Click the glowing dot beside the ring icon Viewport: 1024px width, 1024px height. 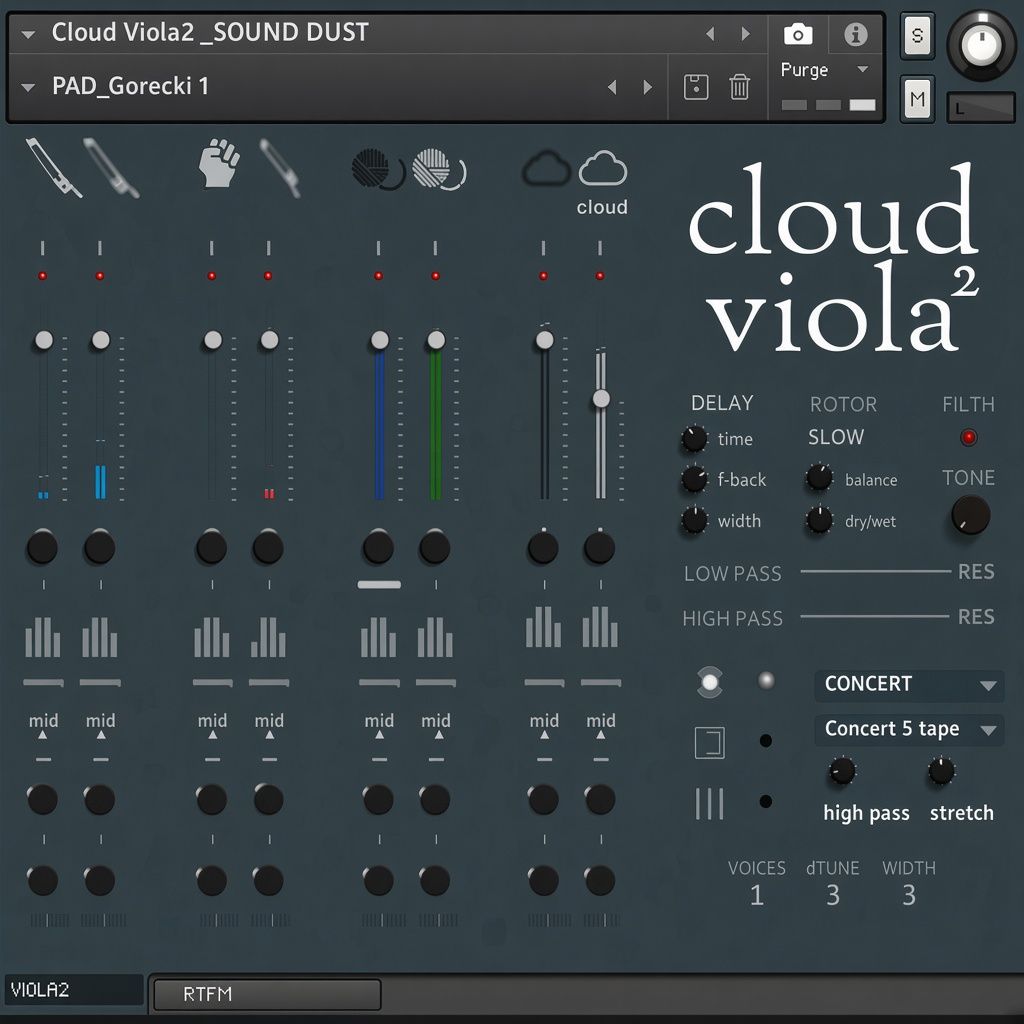(766, 680)
